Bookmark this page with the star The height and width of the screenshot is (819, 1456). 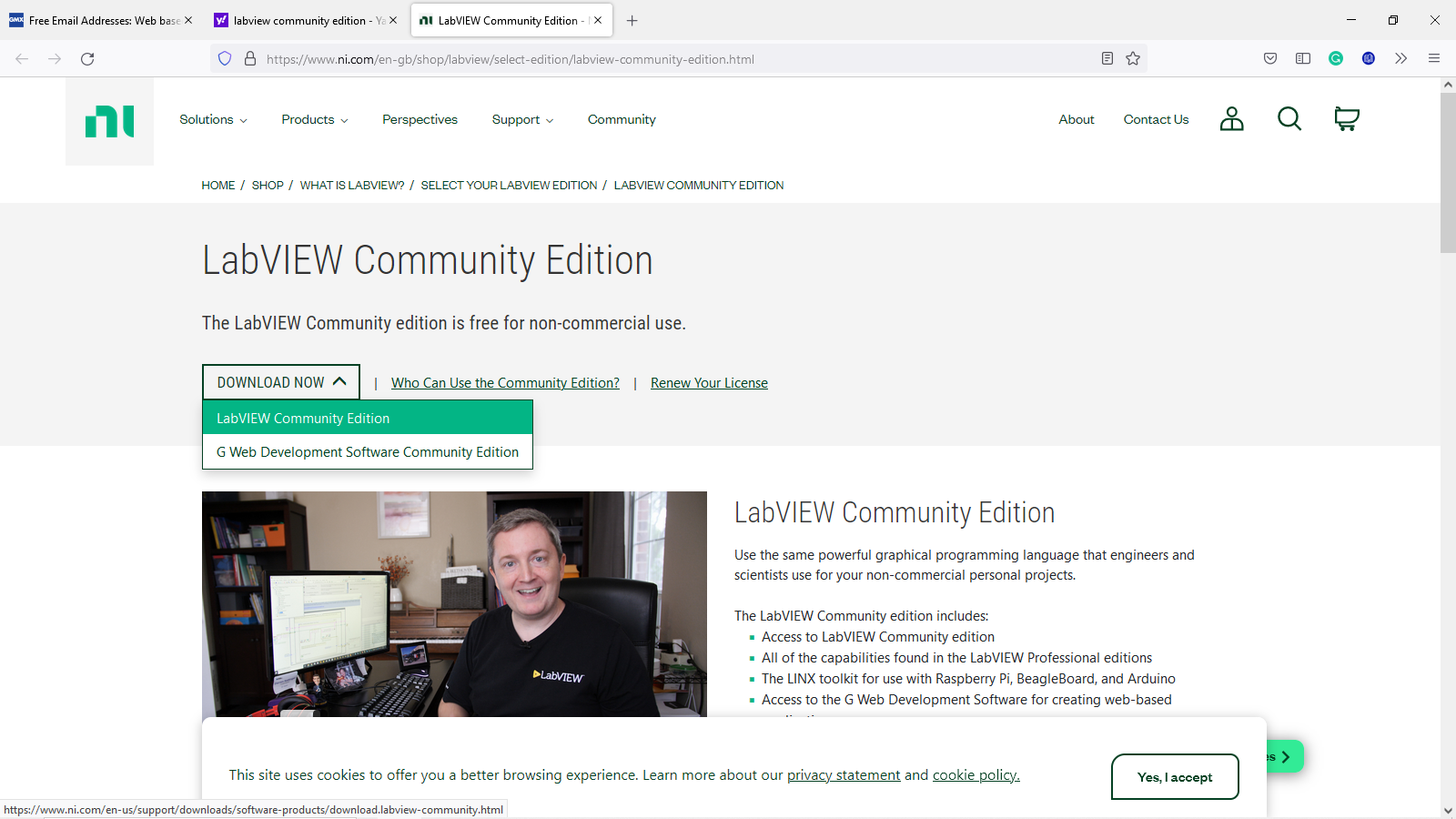click(x=1133, y=59)
